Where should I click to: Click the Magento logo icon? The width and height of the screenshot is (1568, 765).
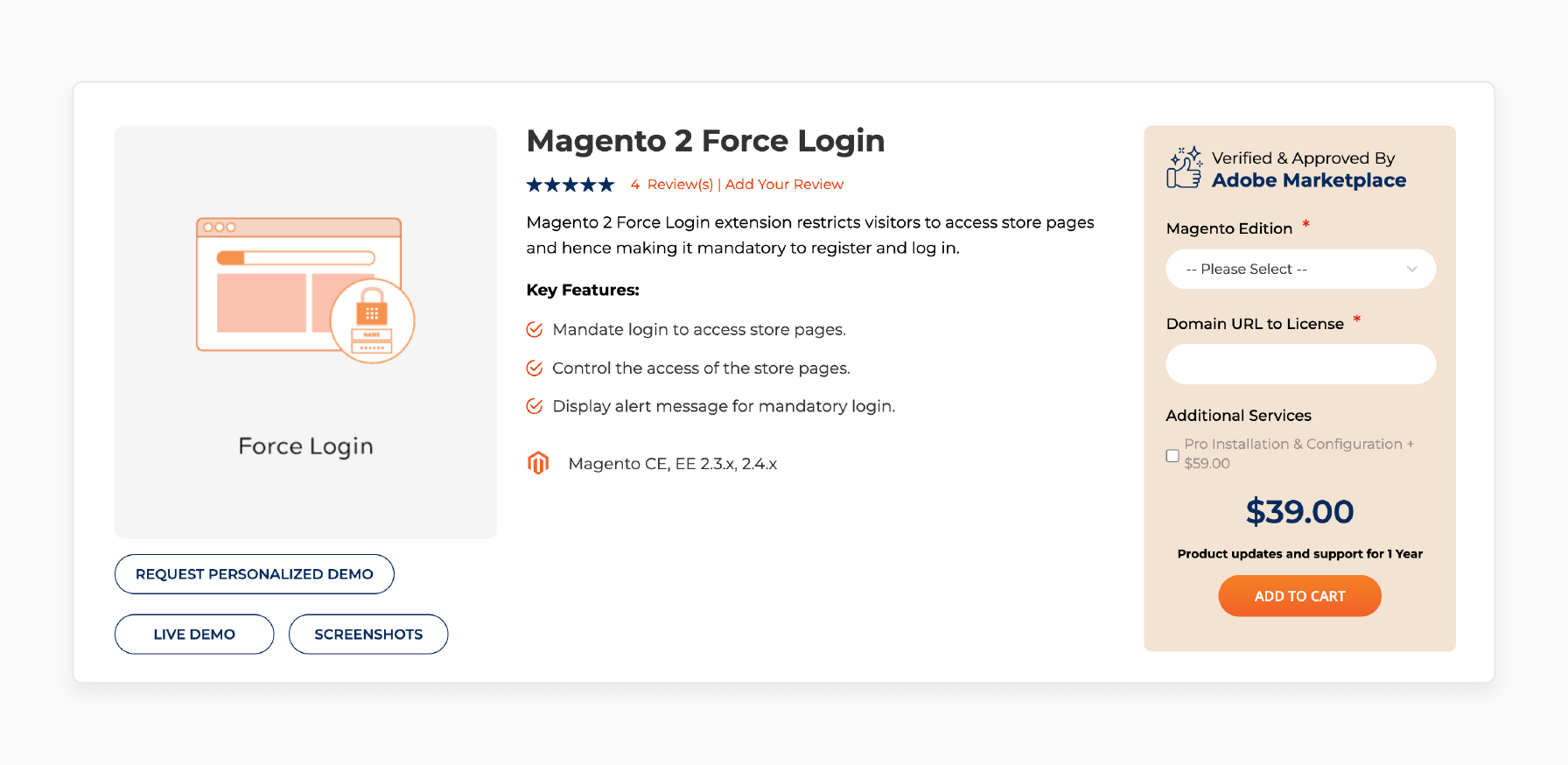coord(538,463)
